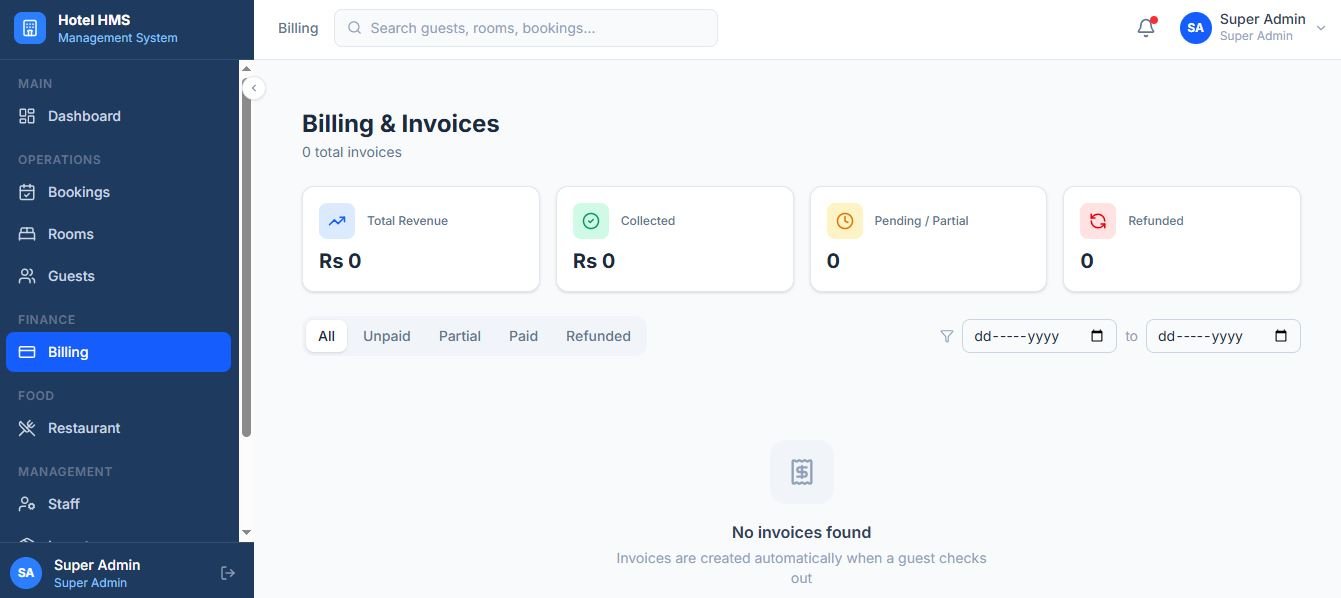Click the Billing & Invoices heading

(401, 124)
